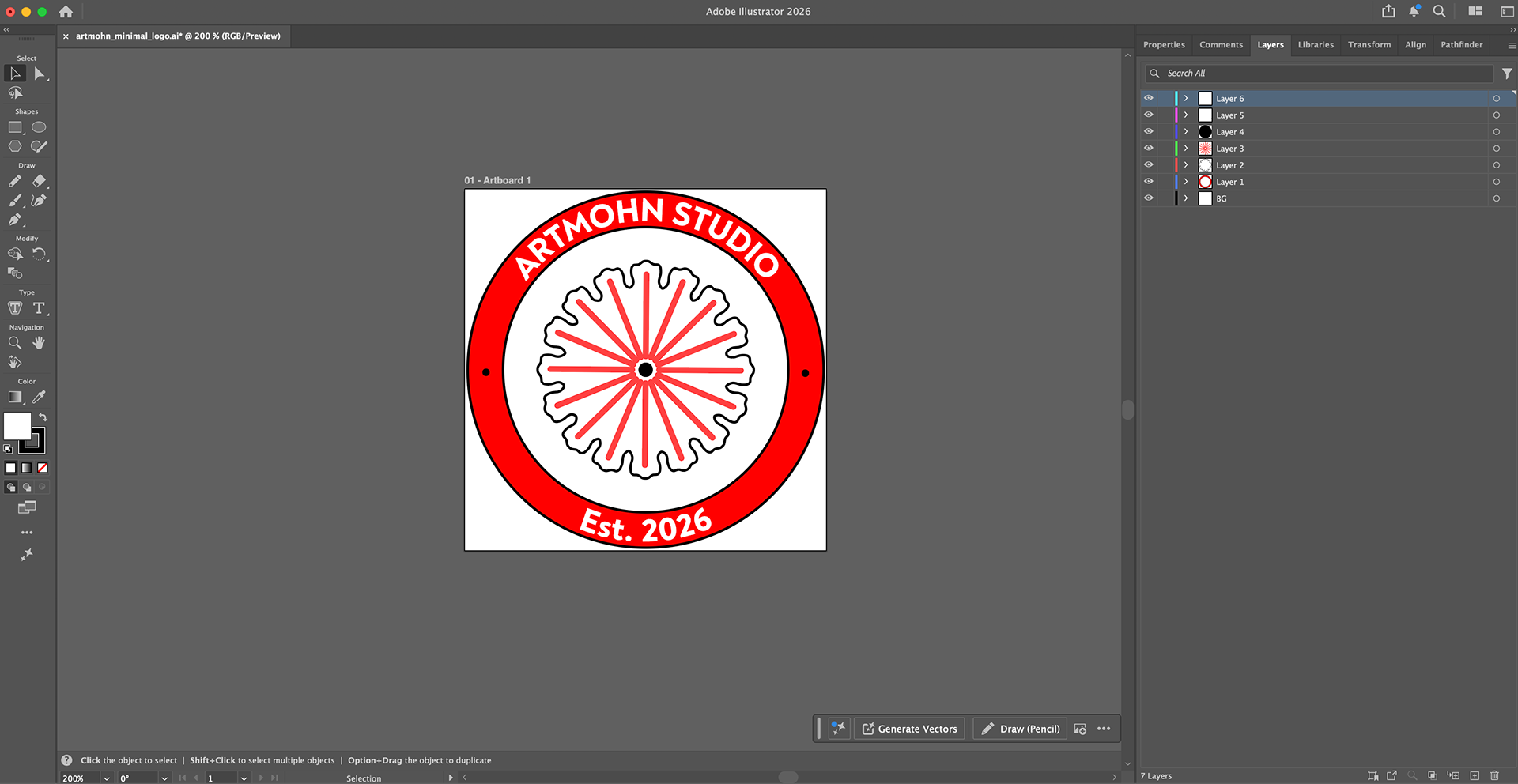Switch to the Properties tab
The height and width of the screenshot is (784, 1518).
(1164, 45)
